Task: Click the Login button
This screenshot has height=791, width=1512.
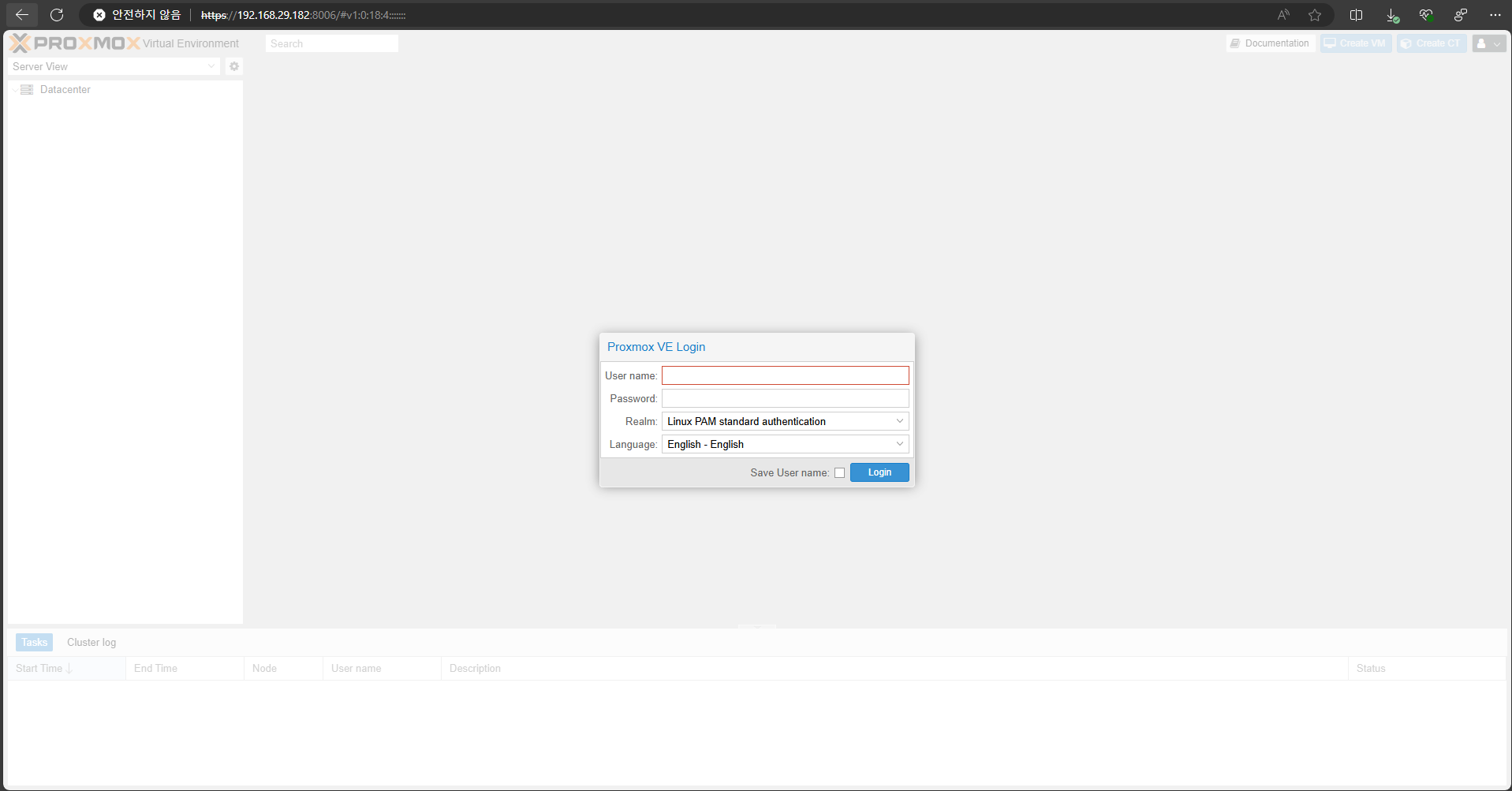Action: click(x=879, y=472)
